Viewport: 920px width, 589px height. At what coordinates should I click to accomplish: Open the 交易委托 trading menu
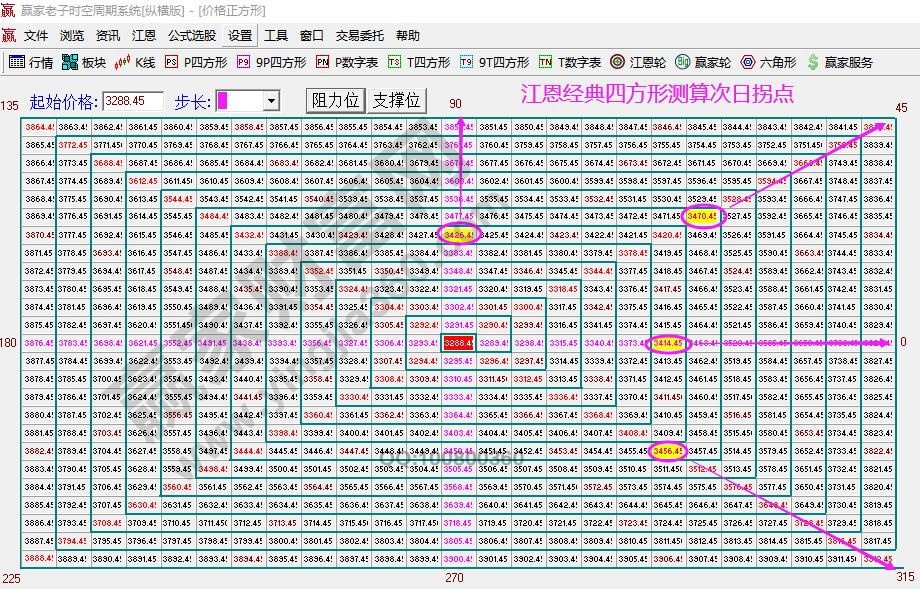click(x=359, y=35)
